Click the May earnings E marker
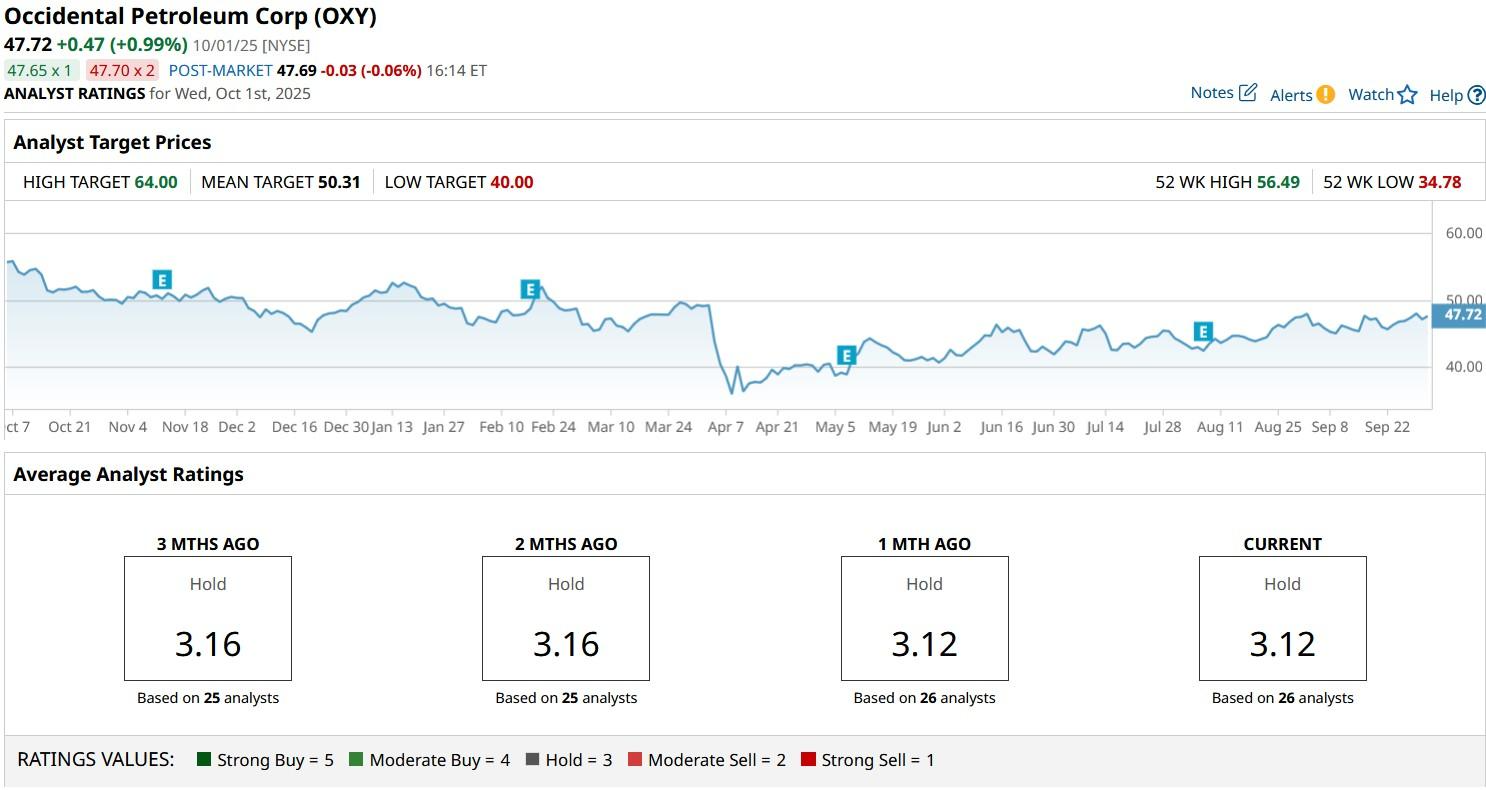Viewport: 1486px width, 790px height. pos(846,354)
